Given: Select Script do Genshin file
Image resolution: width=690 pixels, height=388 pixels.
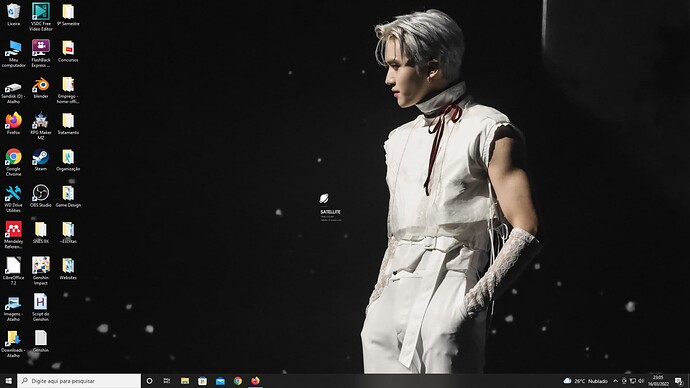Looking at the screenshot, I should tap(41, 307).
